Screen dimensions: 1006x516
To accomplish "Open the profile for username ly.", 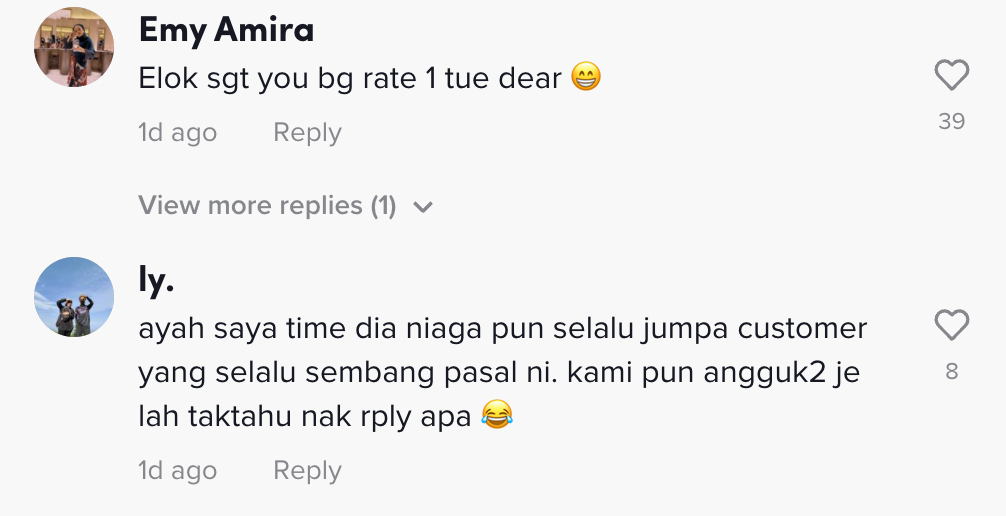I will [157, 281].
